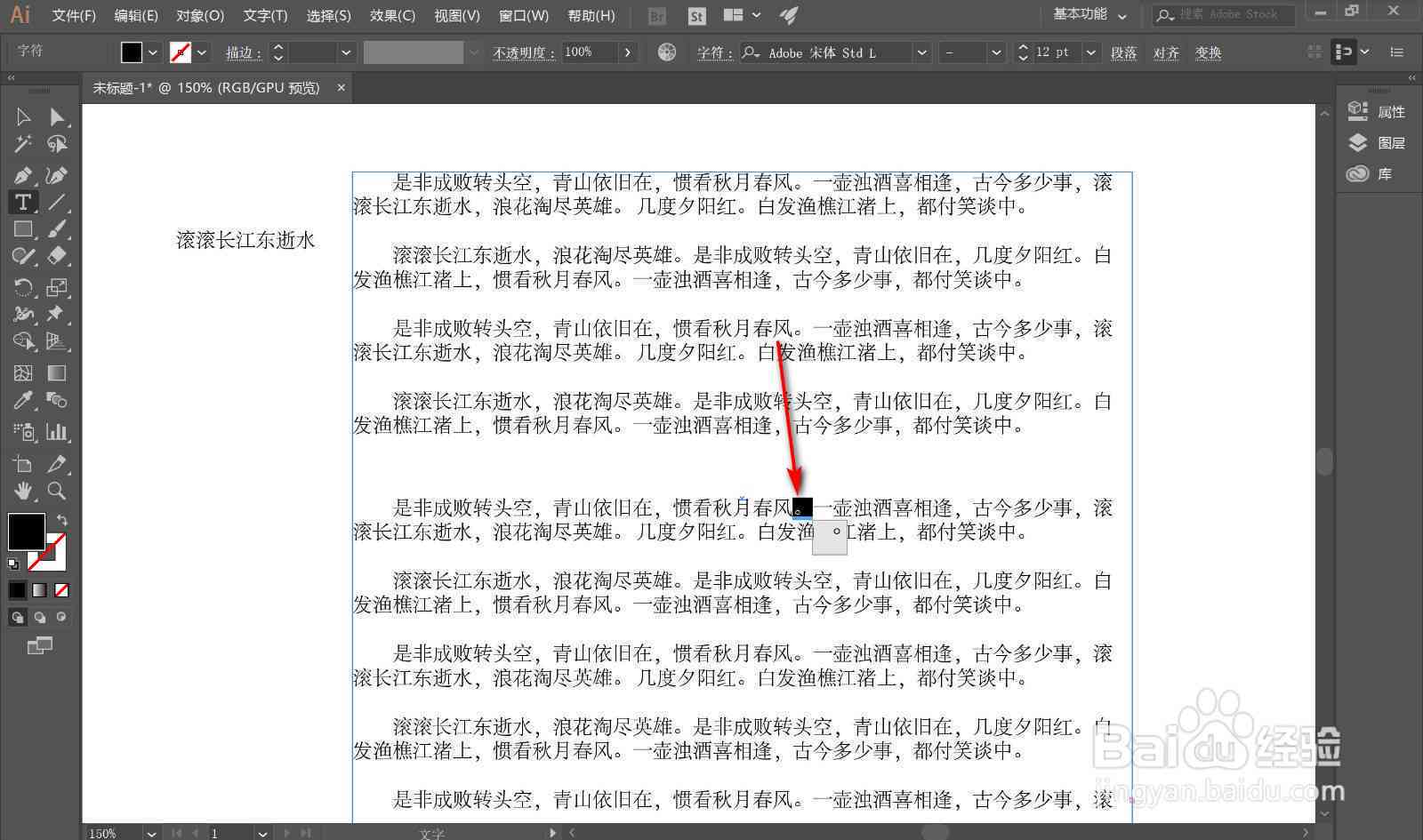Viewport: 1423px width, 840px height.
Task: Open Change Screen Mode button
Action: 40,646
